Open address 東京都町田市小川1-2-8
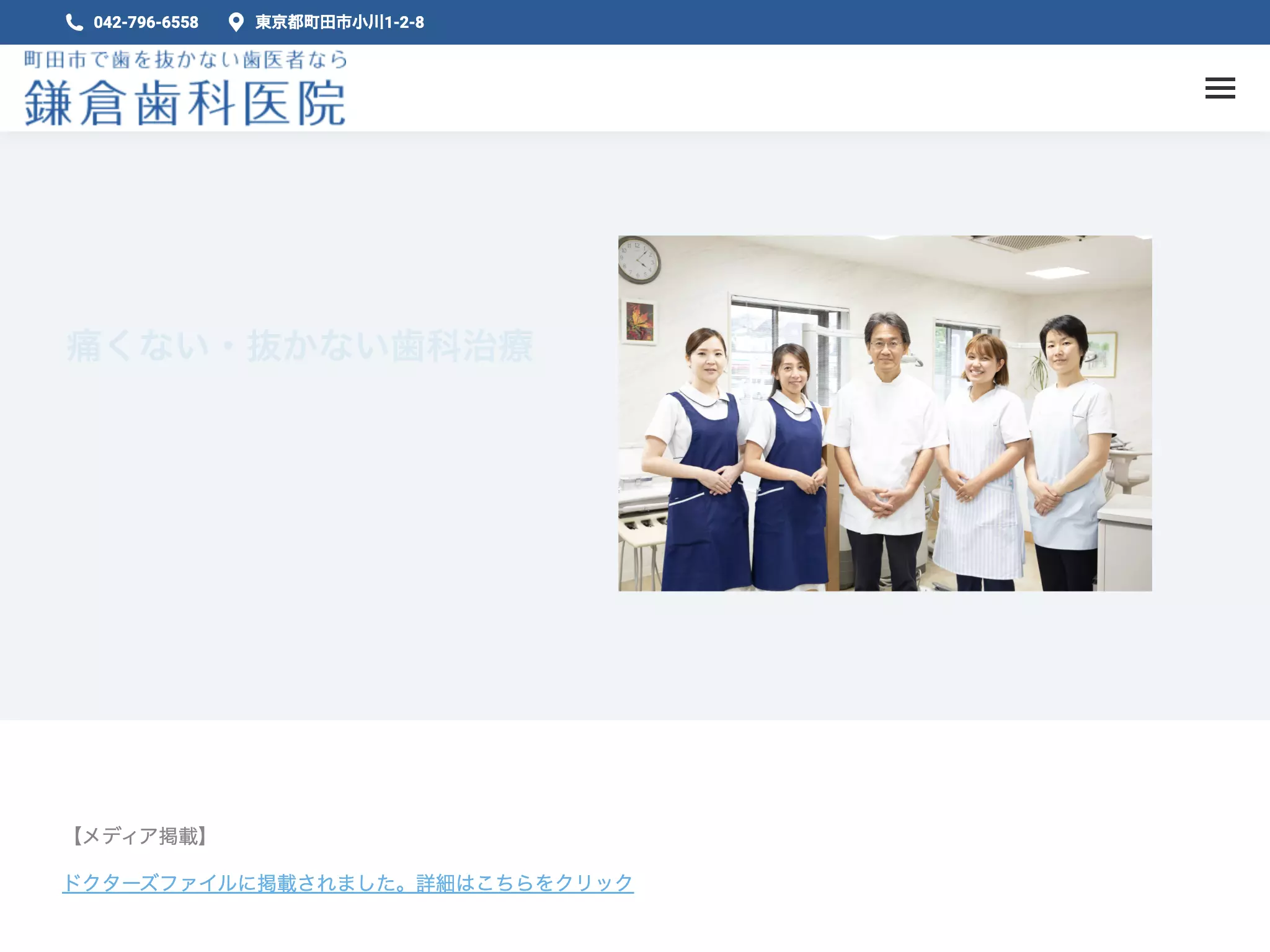1270x952 pixels. point(340,22)
